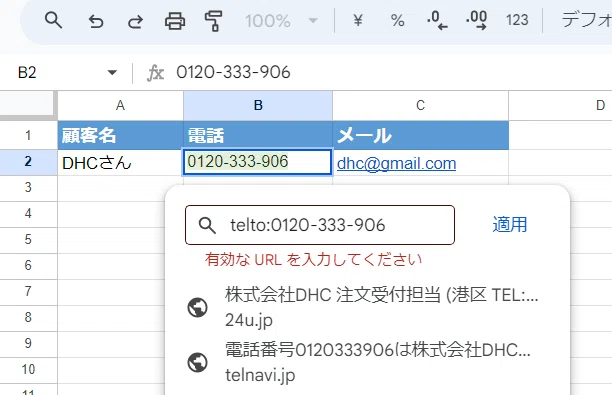Select row 5 header

[x=28, y=240]
